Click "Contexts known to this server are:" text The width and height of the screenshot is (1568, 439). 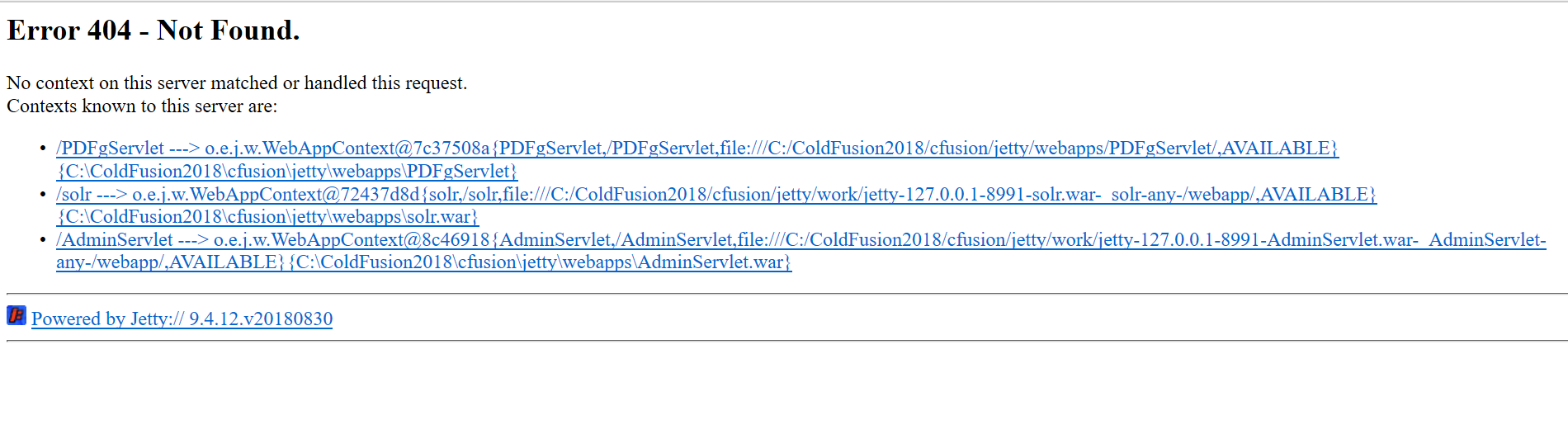(x=142, y=106)
